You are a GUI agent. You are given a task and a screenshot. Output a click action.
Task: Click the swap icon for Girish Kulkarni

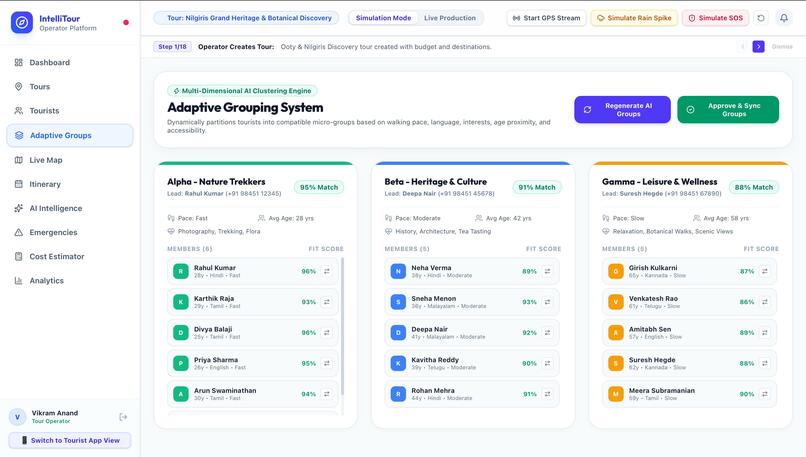pos(765,271)
